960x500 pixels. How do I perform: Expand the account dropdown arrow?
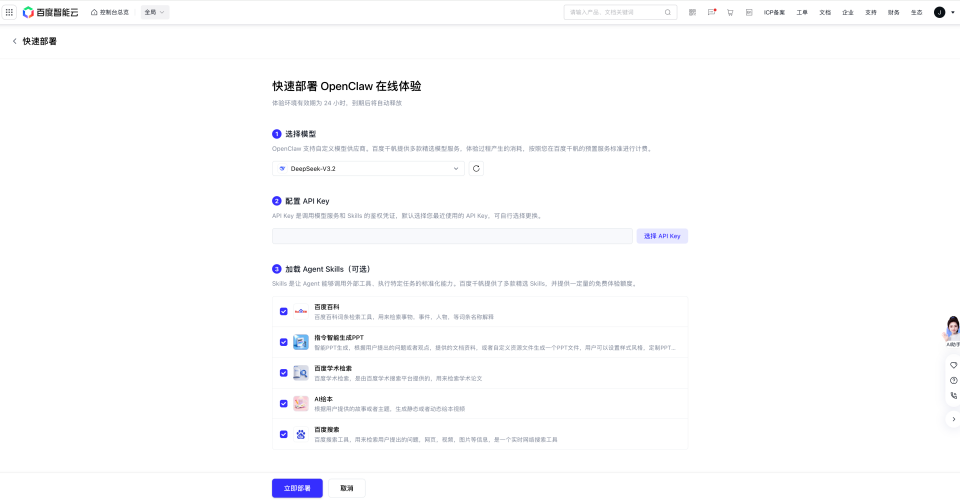(x=953, y=12)
